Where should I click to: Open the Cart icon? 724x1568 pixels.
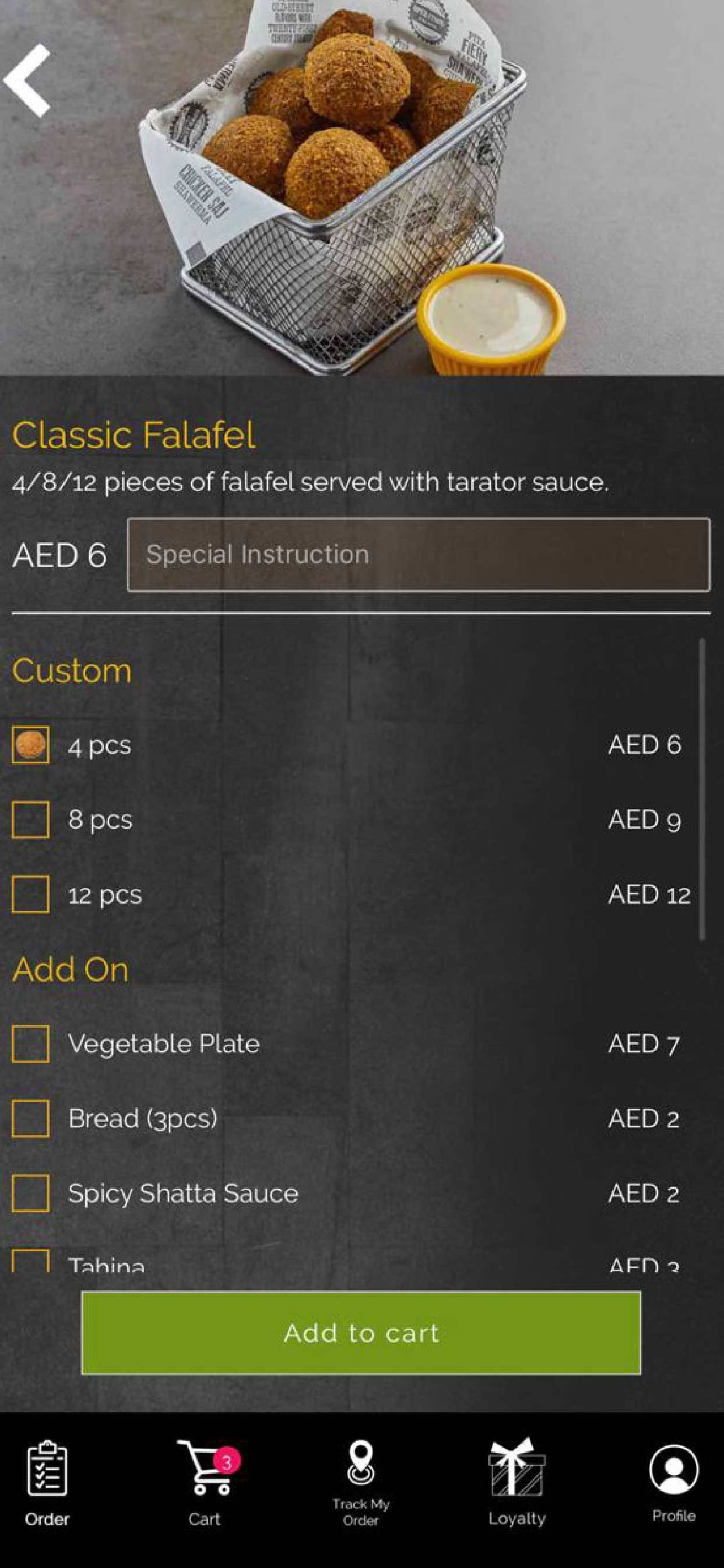(205, 1469)
